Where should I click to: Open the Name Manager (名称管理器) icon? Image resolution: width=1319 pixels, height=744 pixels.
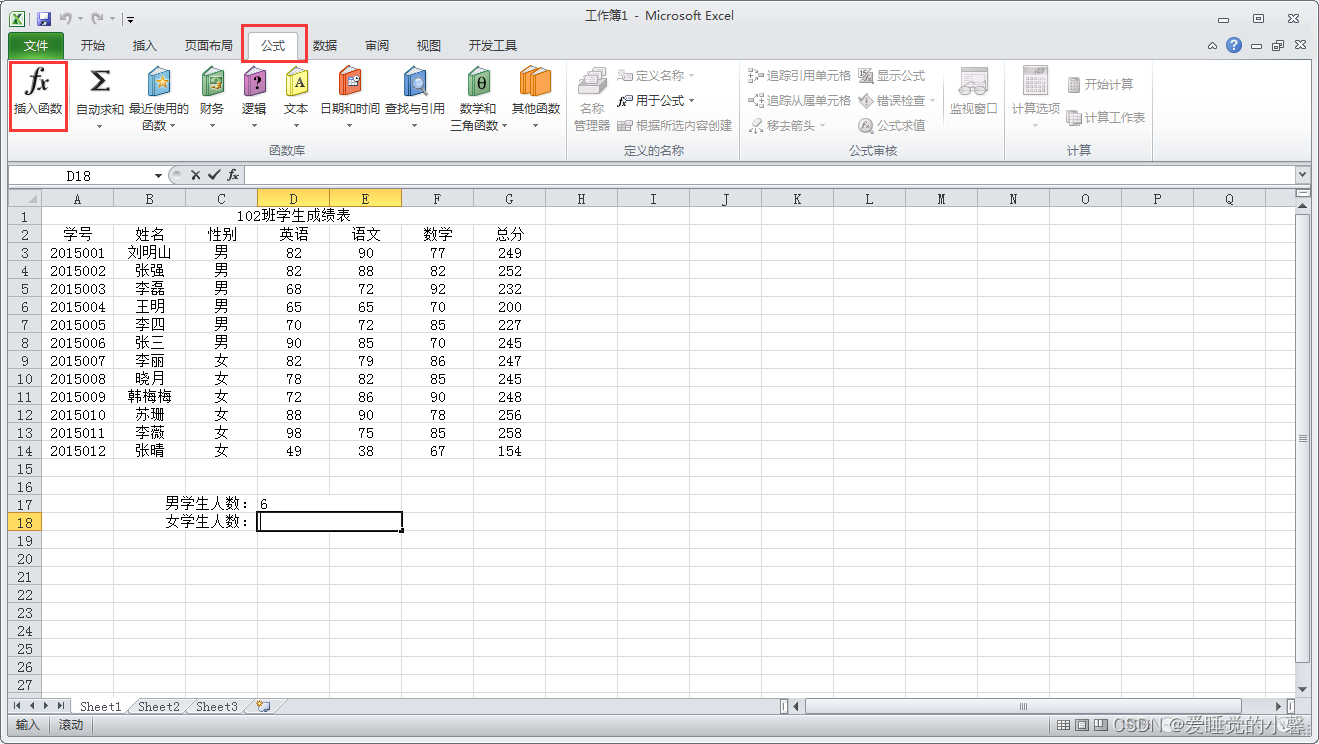[592, 82]
